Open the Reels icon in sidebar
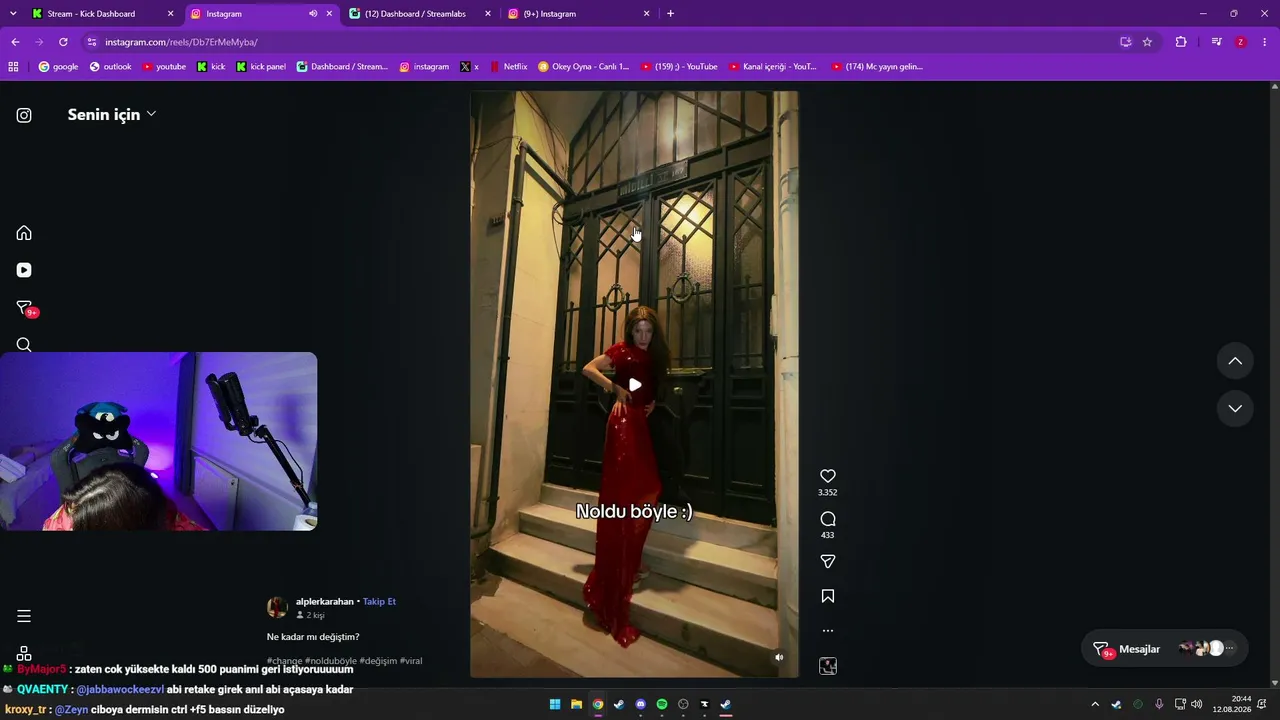The height and width of the screenshot is (720, 1280). [24, 270]
